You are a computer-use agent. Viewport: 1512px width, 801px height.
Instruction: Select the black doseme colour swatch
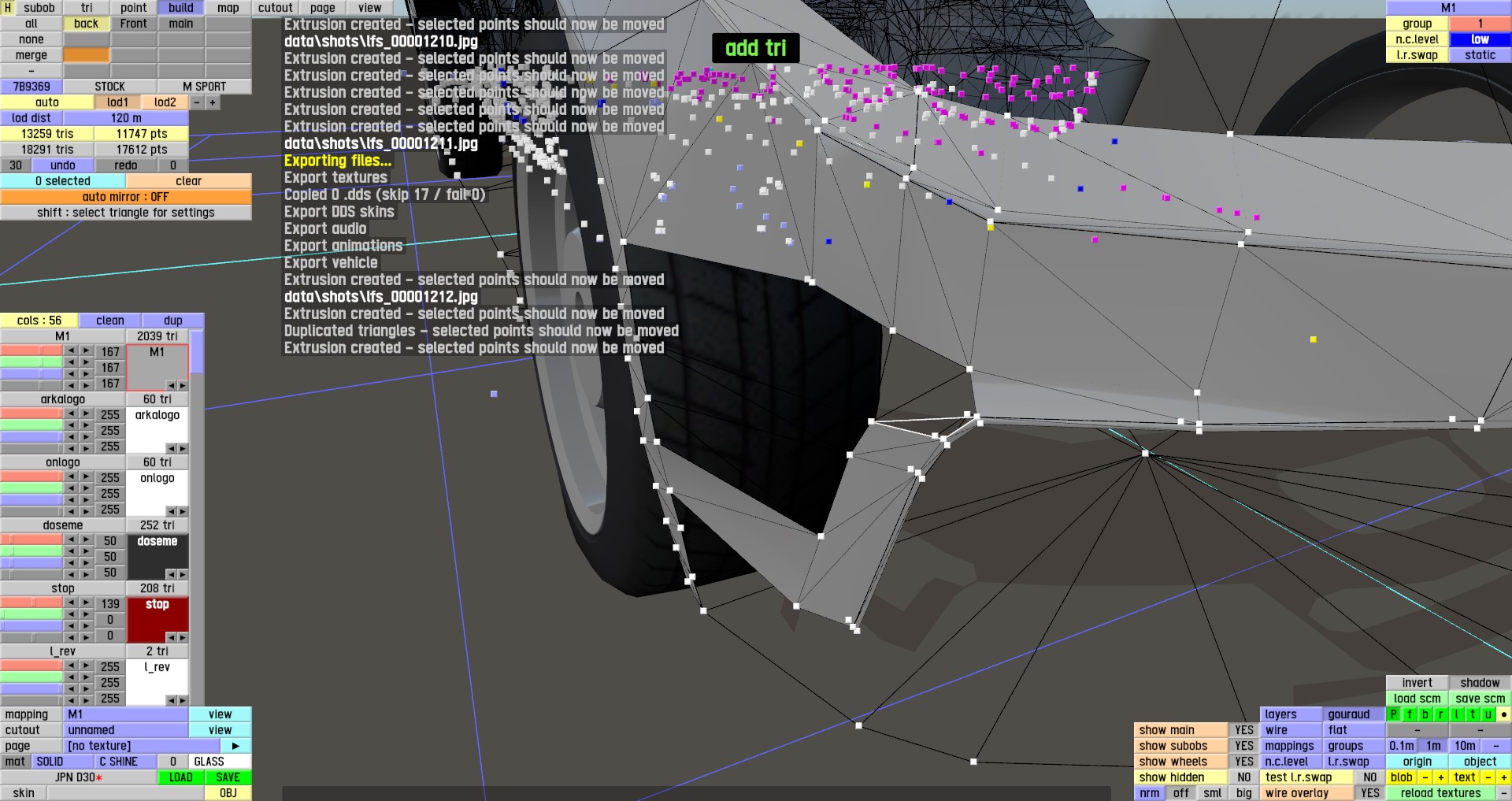(x=157, y=556)
